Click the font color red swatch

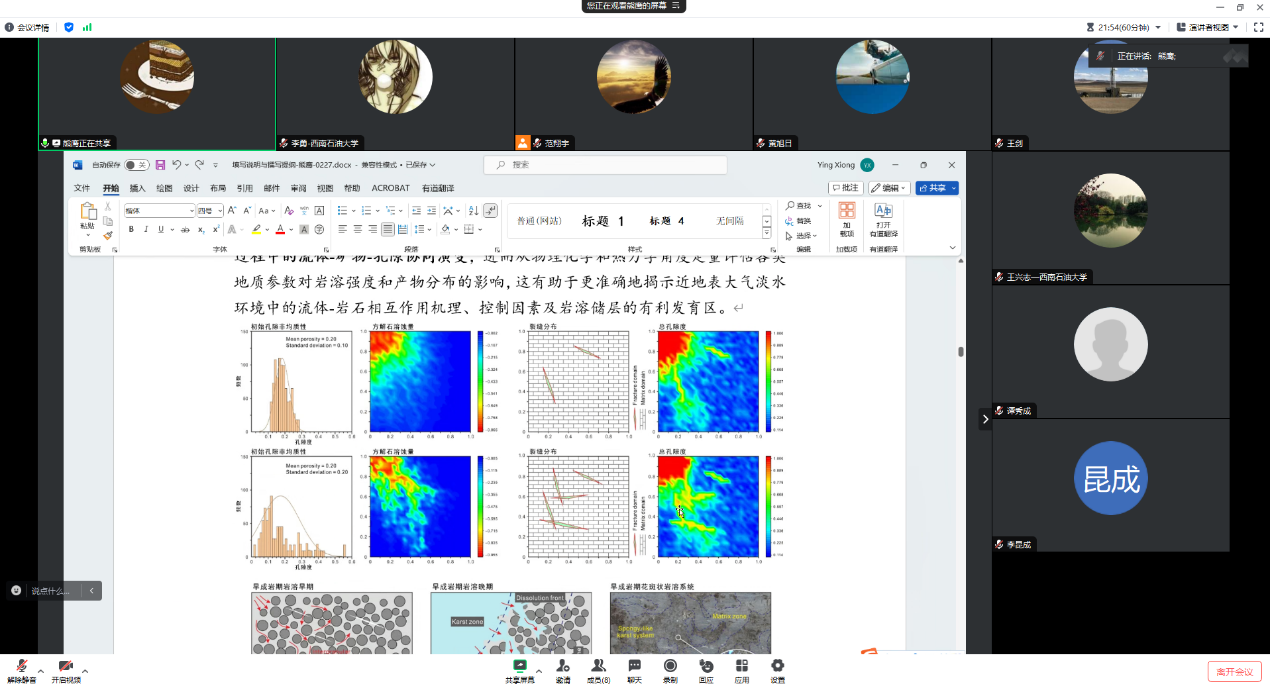(x=279, y=229)
